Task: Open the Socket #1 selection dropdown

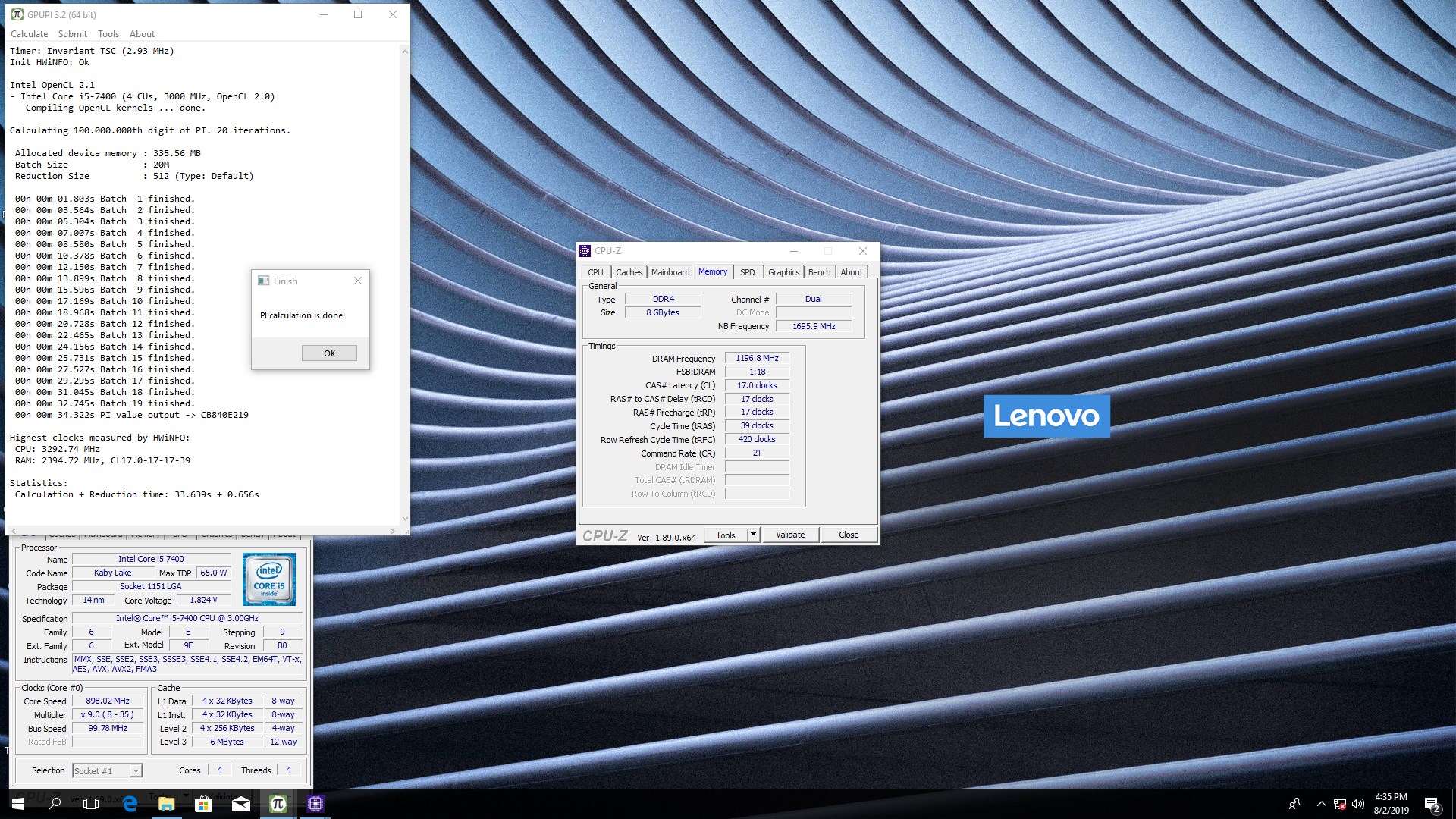Action: [x=107, y=771]
